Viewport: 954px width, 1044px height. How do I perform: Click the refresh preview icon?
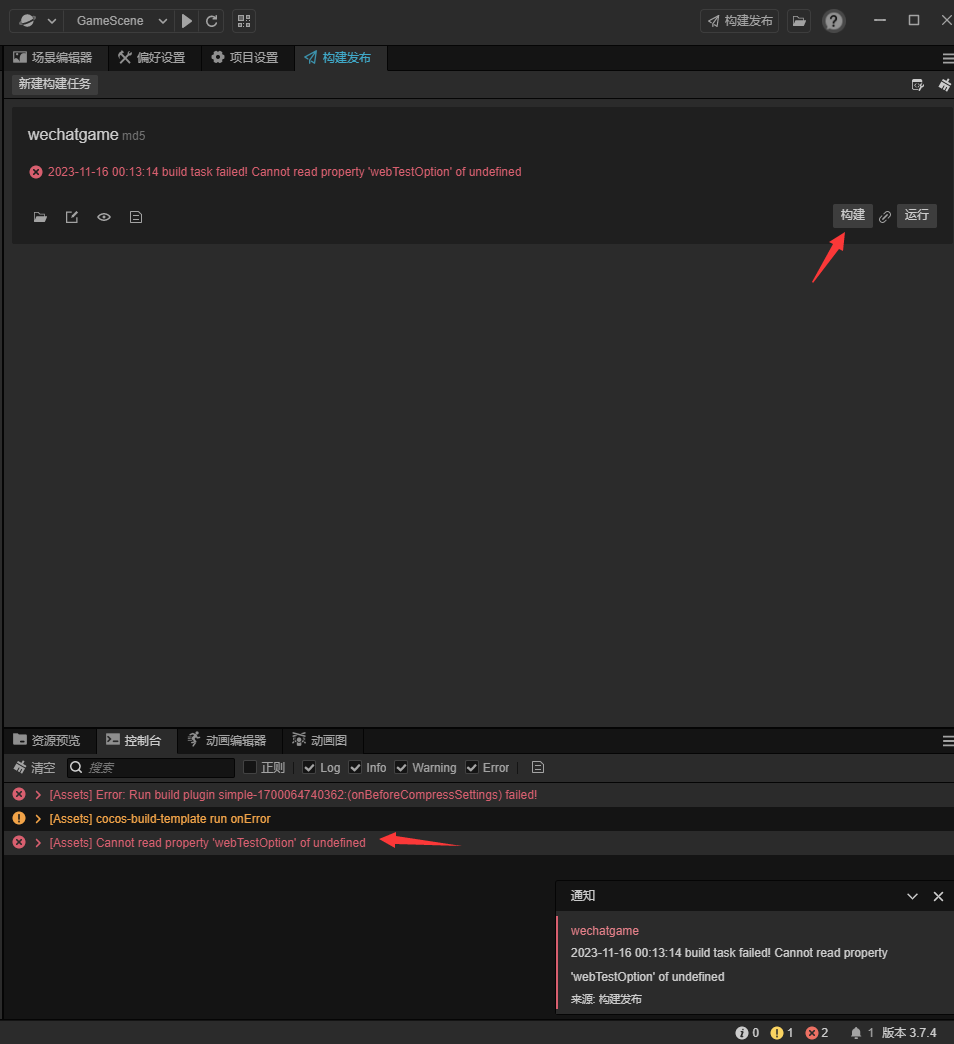tap(212, 21)
